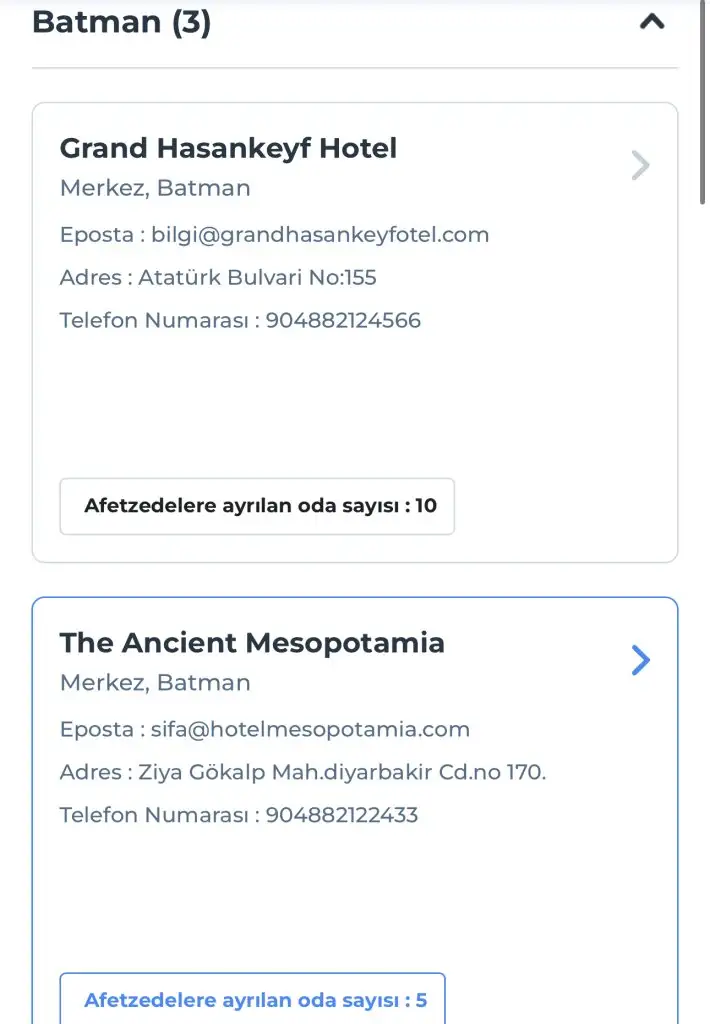Tap phone number 904882124566

click(x=343, y=320)
